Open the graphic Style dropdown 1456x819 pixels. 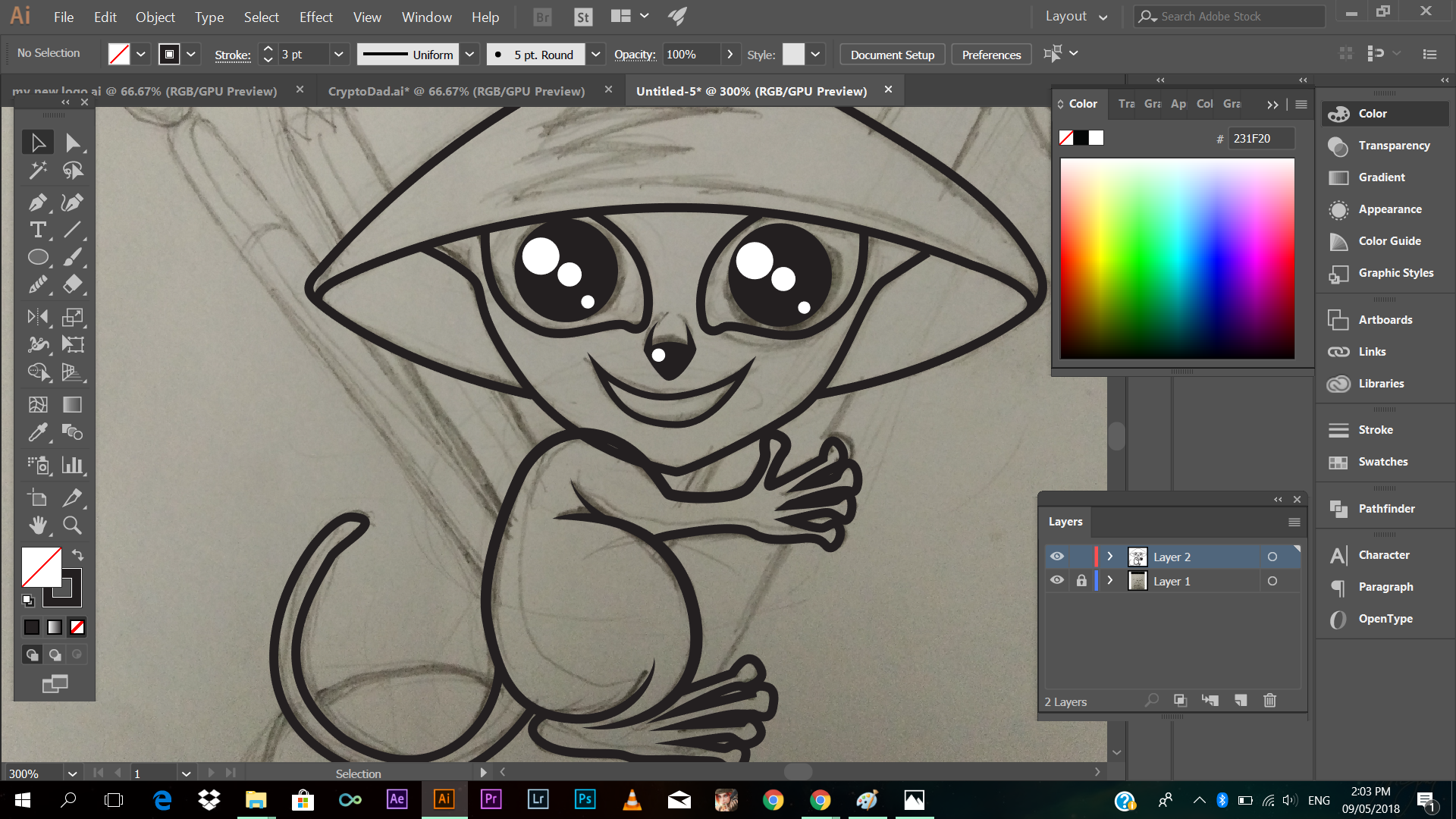[815, 54]
